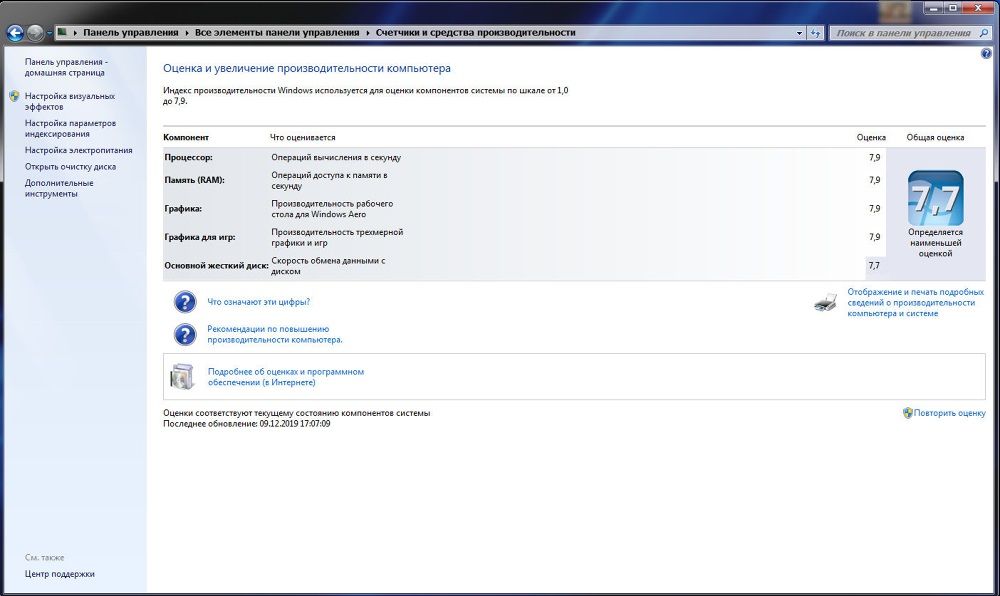This screenshot has width=1000, height=596.
Task: Open 'Отображение и печать подробных сведений' link
Action: 915,302
